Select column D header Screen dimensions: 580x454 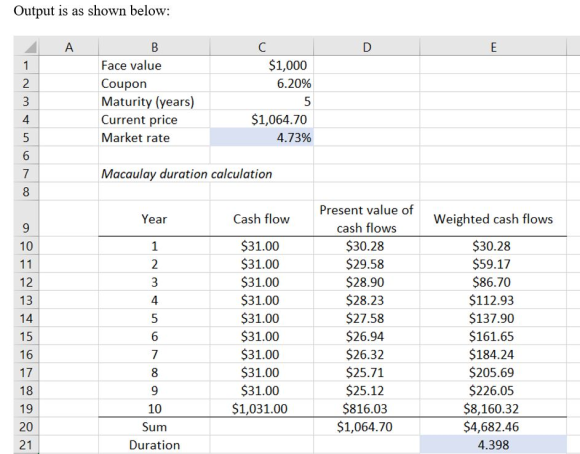click(x=367, y=47)
